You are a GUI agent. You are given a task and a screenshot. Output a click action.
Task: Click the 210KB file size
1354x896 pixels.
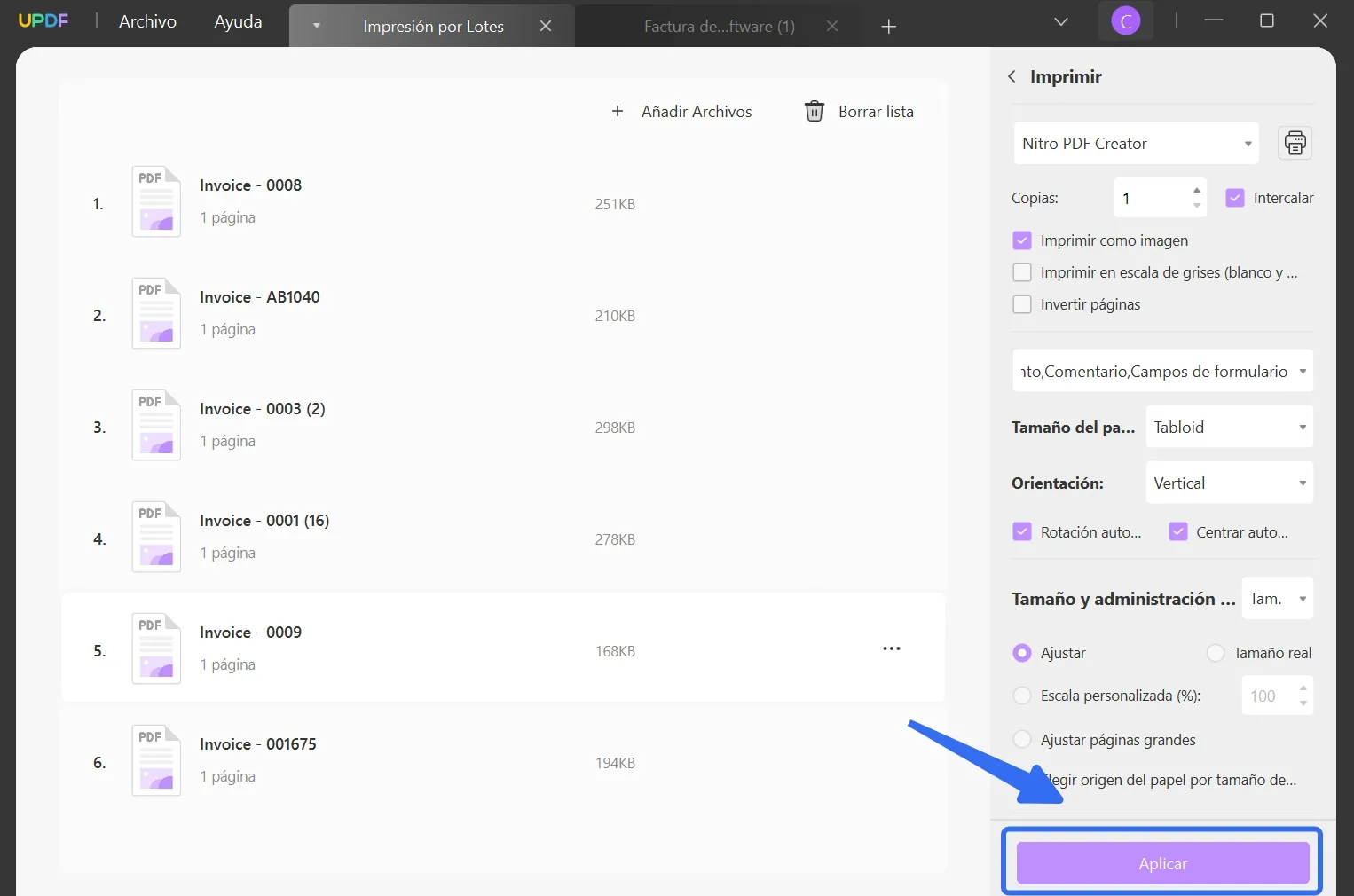[615, 316]
